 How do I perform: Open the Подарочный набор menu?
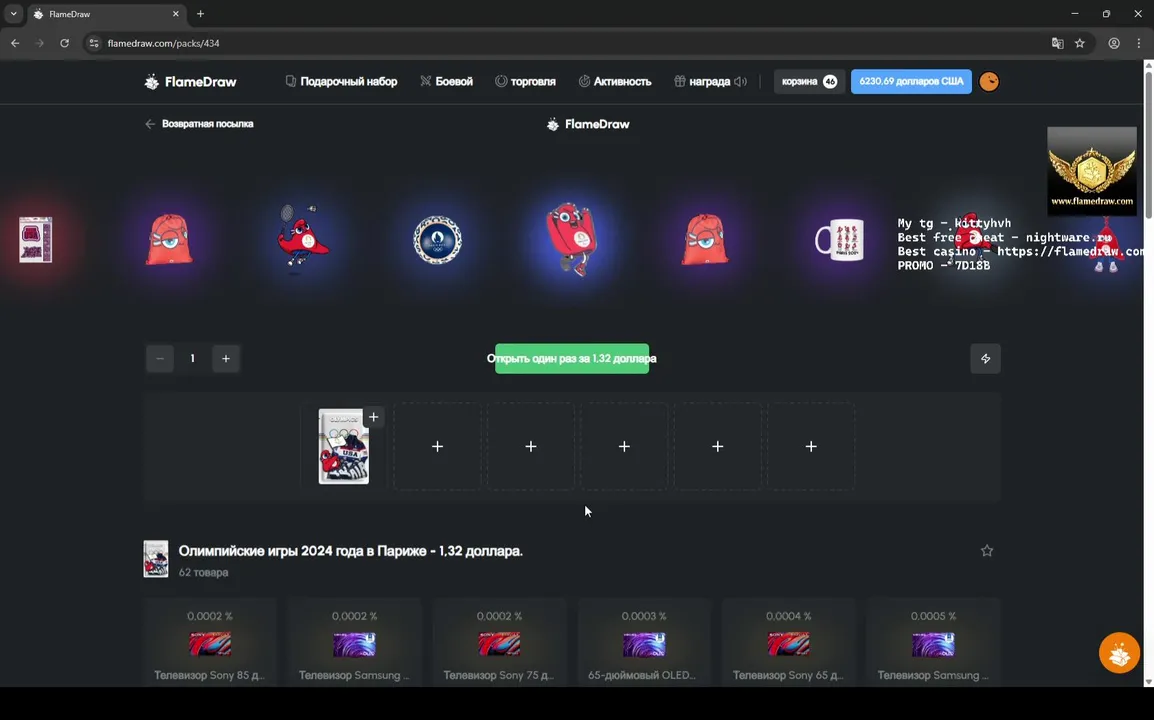(x=341, y=82)
